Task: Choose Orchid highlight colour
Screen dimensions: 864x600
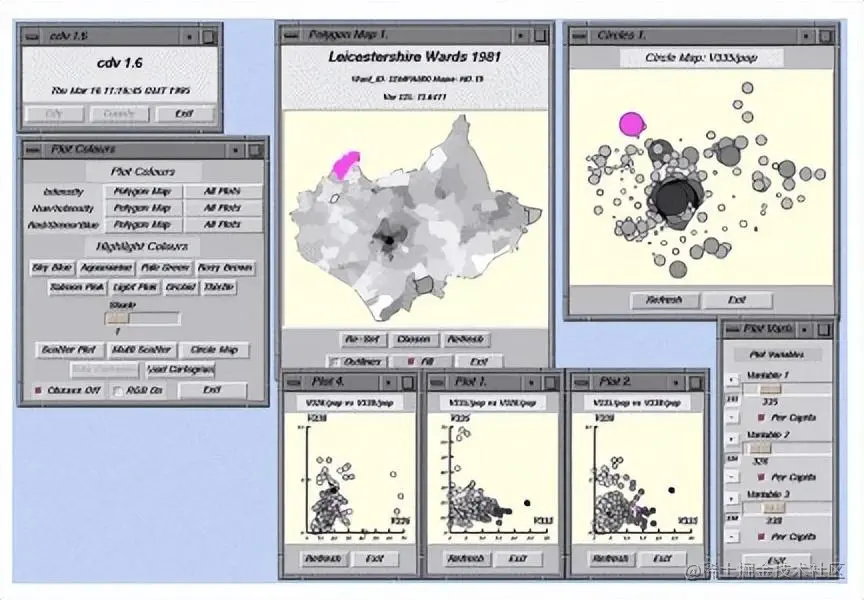Action: point(181,287)
